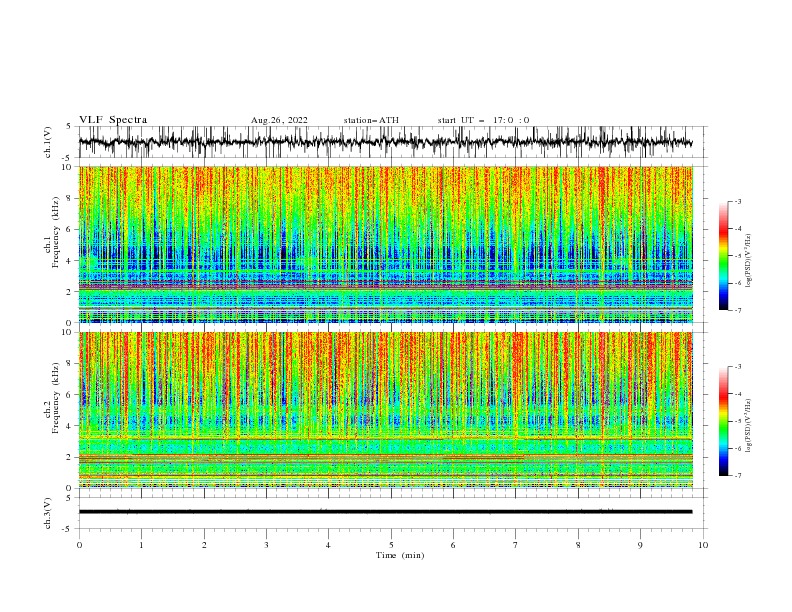Click time axis tick label "10"
The image size is (792, 612).
point(703,545)
